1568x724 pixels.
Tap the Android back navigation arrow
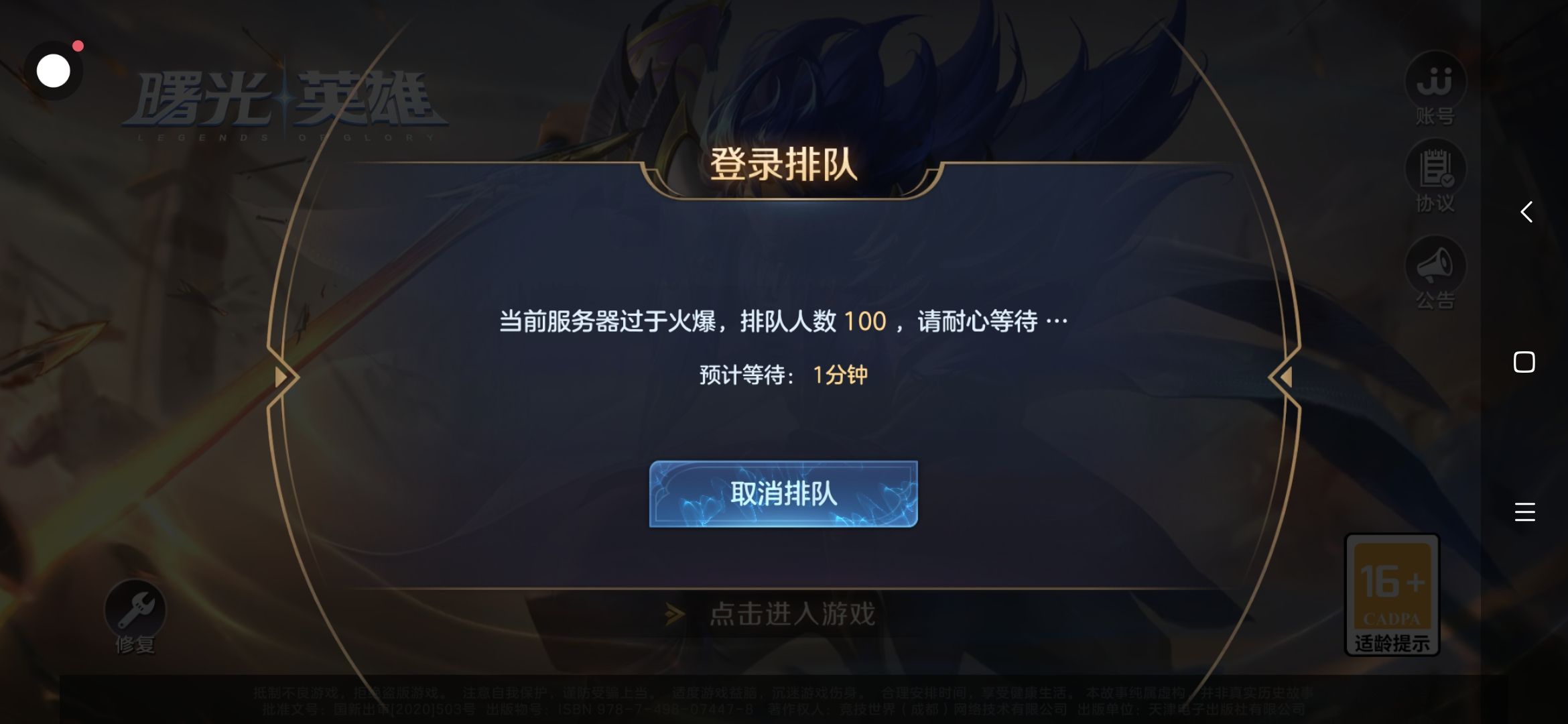pyautogui.click(x=1526, y=212)
